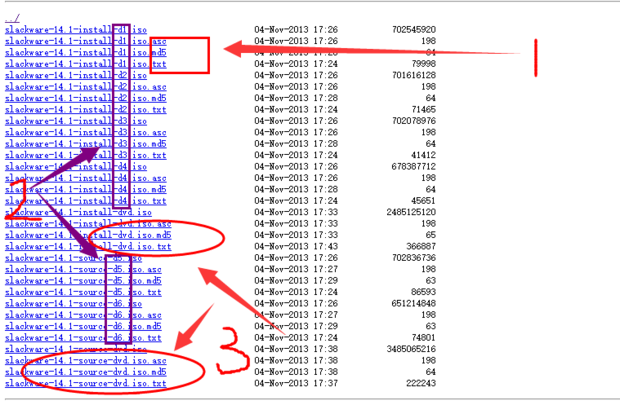620x405 pixels.
Task: Open slackware-14.1-source-d5.iso.md5 link
Action: (83, 281)
